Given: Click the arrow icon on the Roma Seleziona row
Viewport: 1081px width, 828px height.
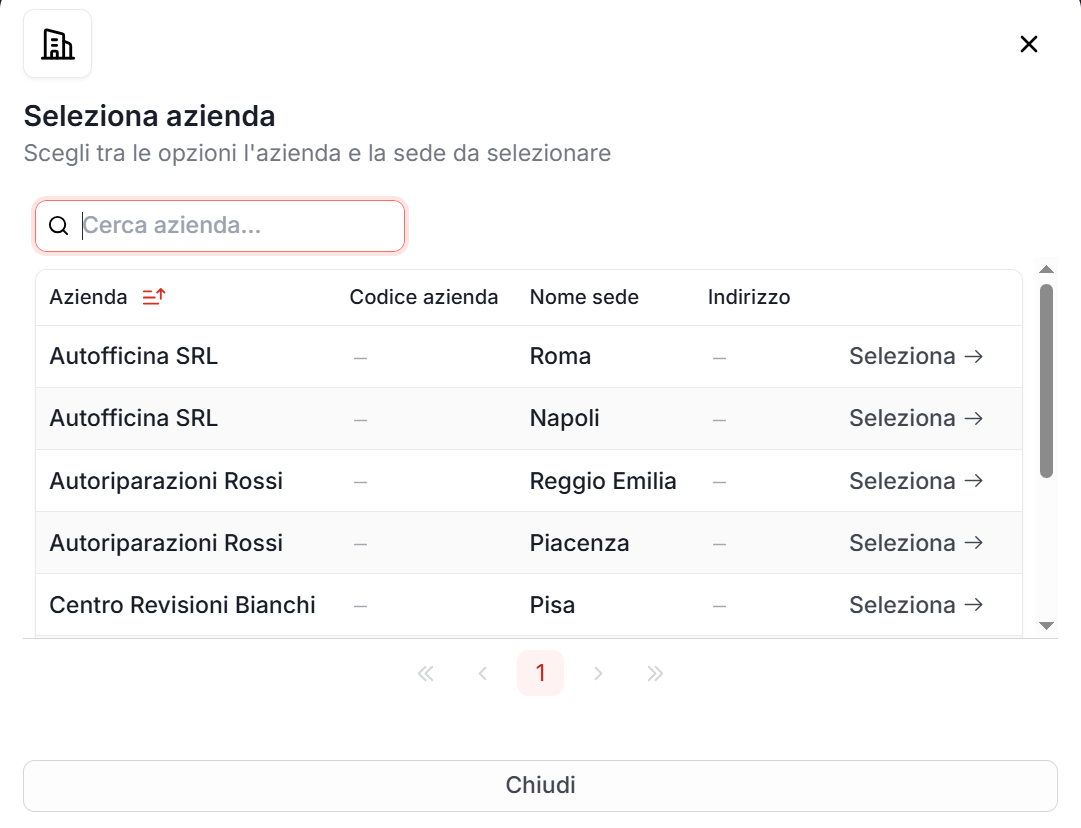Looking at the screenshot, I should click(x=974, y=356).
